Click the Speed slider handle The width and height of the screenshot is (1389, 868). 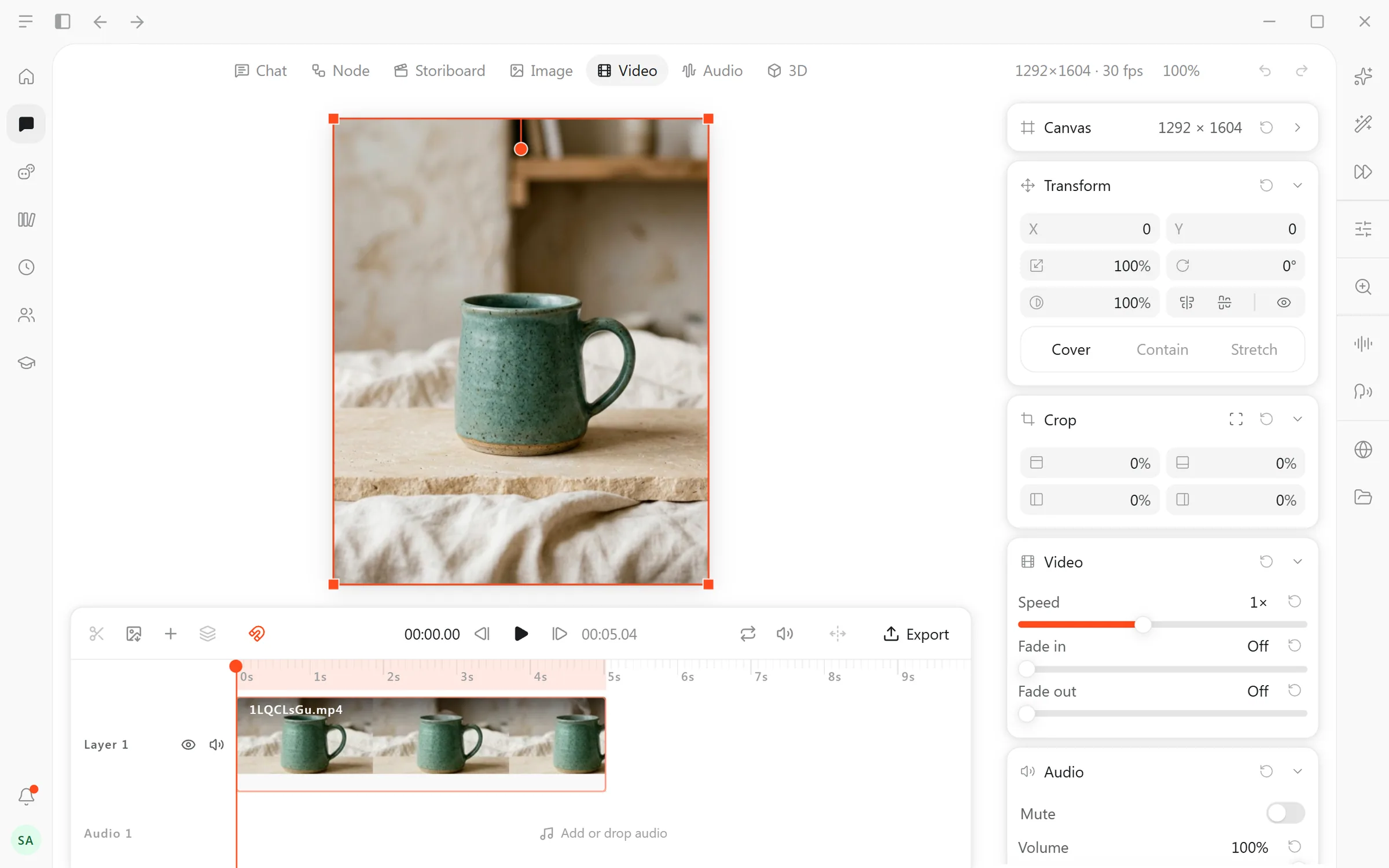tap(1142, 624)
